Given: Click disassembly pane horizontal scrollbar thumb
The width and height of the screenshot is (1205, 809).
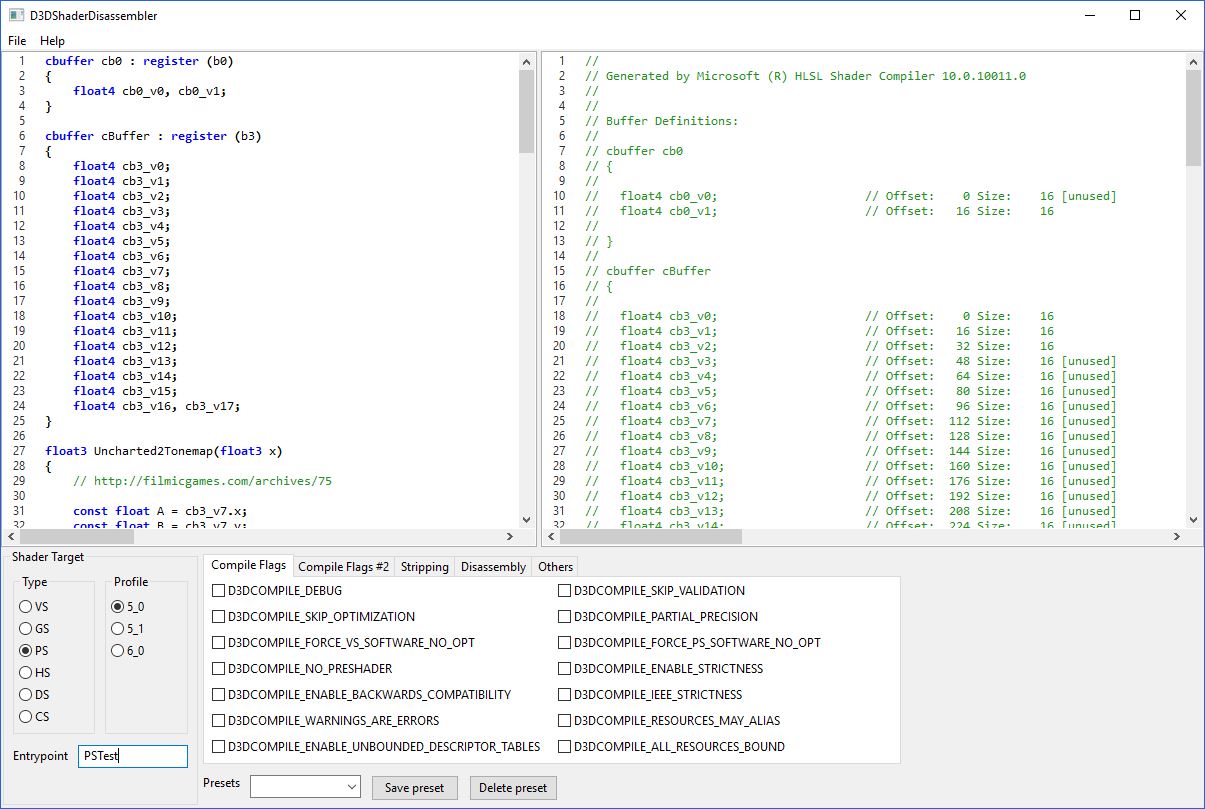Looking at the screenshot, I should click(x=650, y=537).
